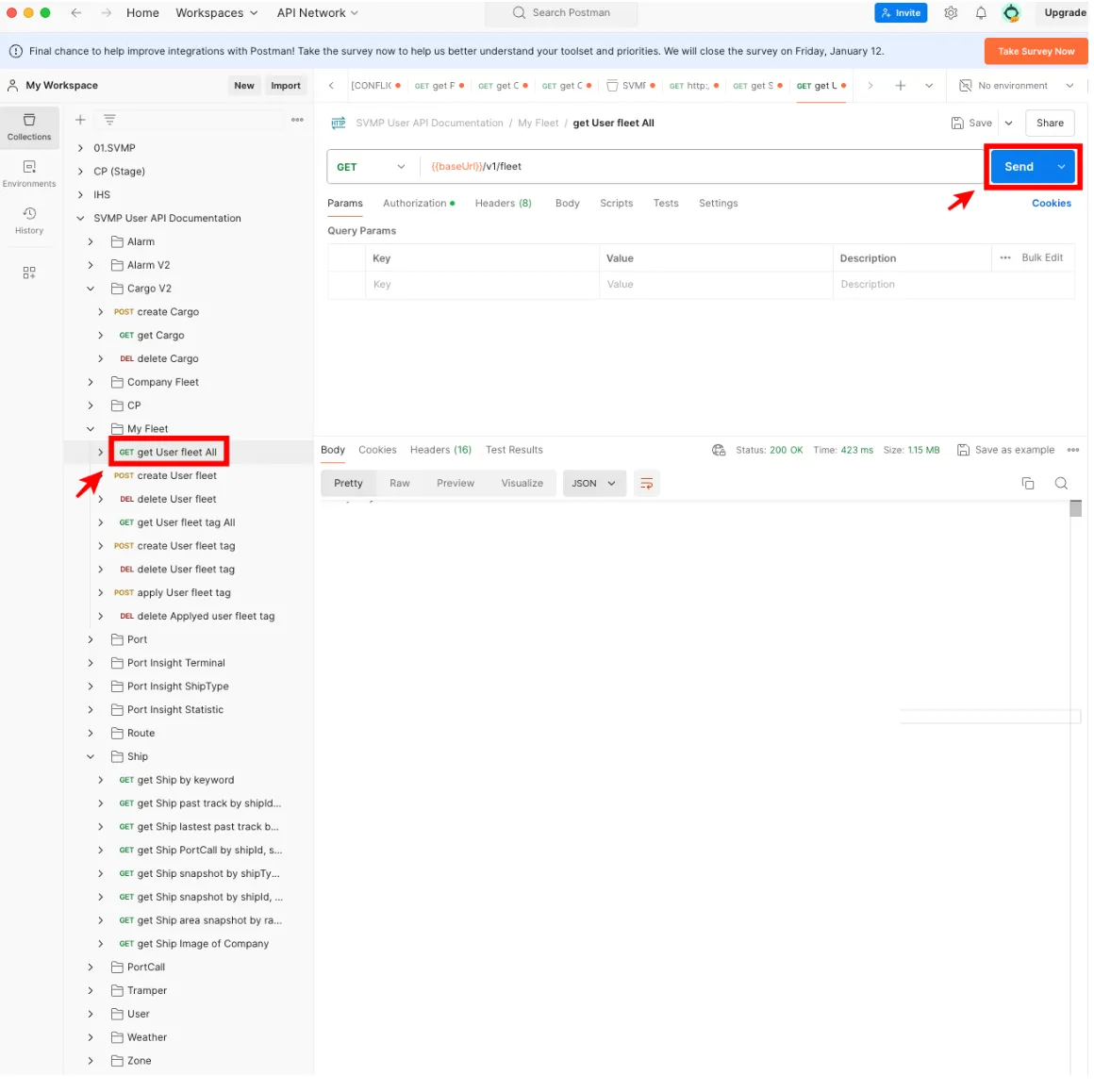1094x1092 pixels.
Task: Open the request Settings tab
Action: click(x=720, y=204)
